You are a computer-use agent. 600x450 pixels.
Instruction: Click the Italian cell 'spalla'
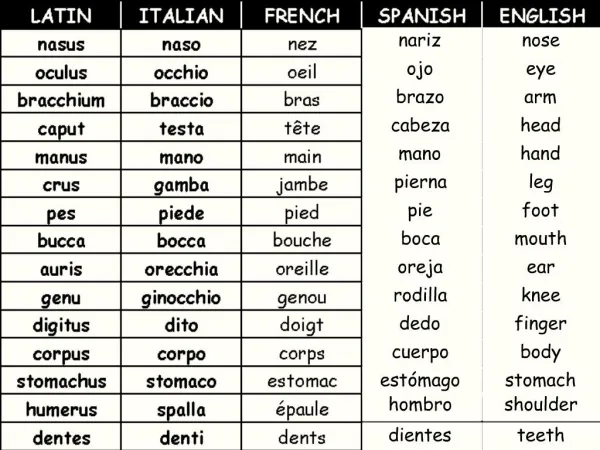coord(181,409)
